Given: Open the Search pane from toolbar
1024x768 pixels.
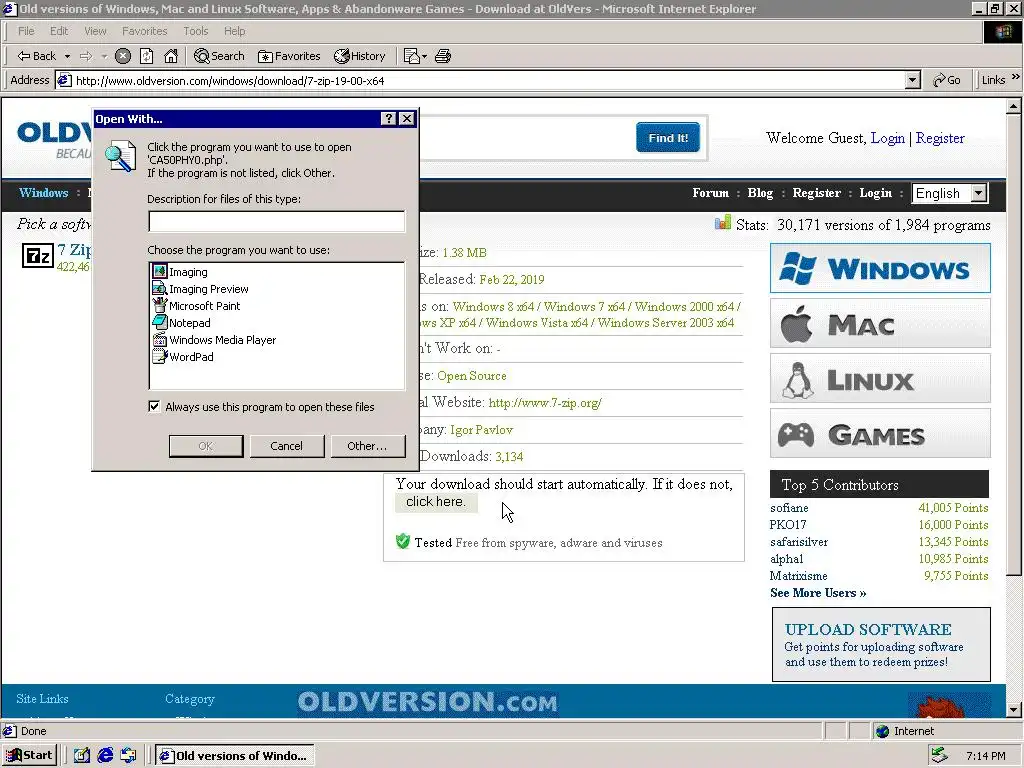Looking at the screenshot, I should tap(219, 56).
